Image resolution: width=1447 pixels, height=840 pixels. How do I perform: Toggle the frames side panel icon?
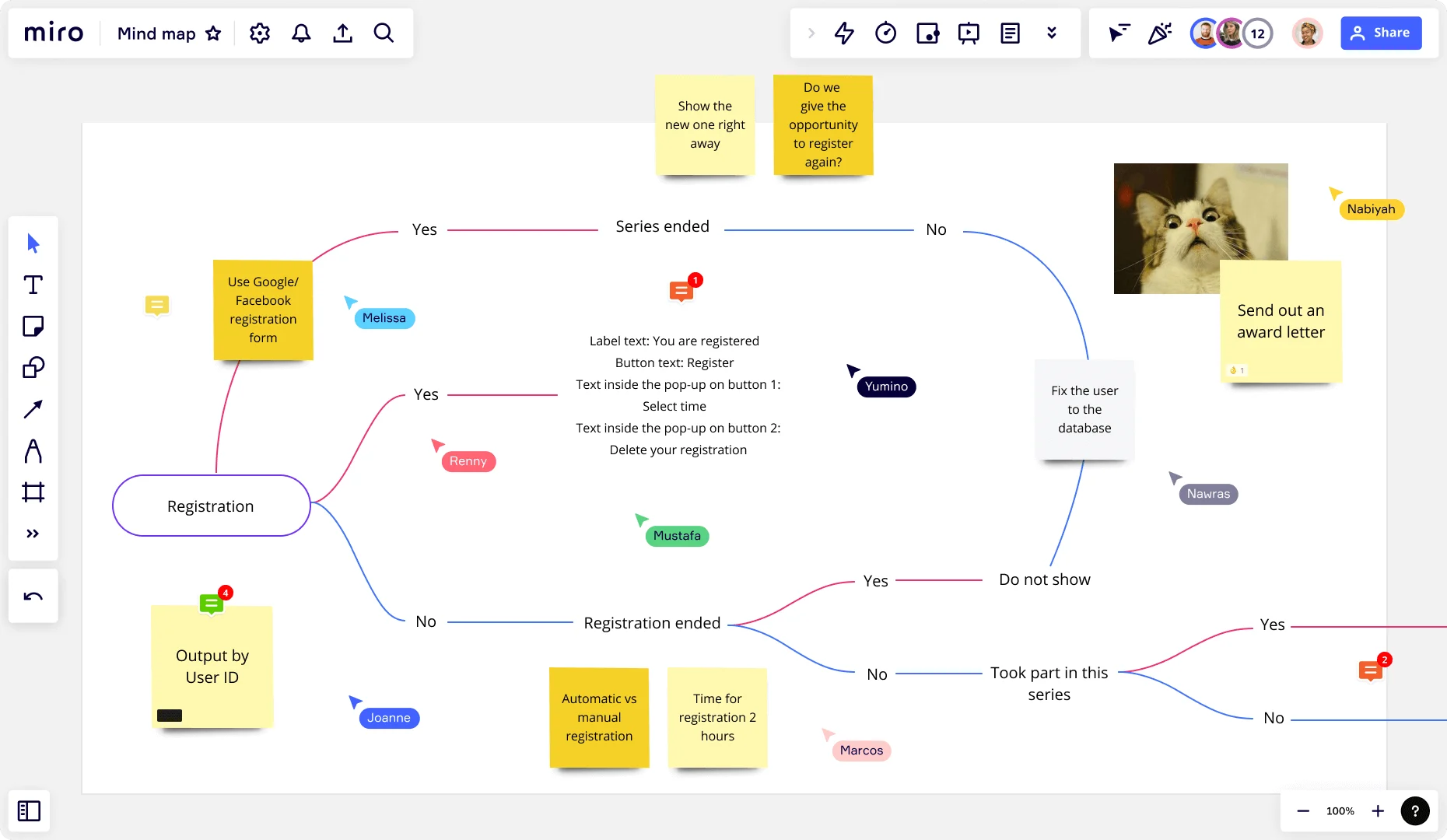click(29, 811)
